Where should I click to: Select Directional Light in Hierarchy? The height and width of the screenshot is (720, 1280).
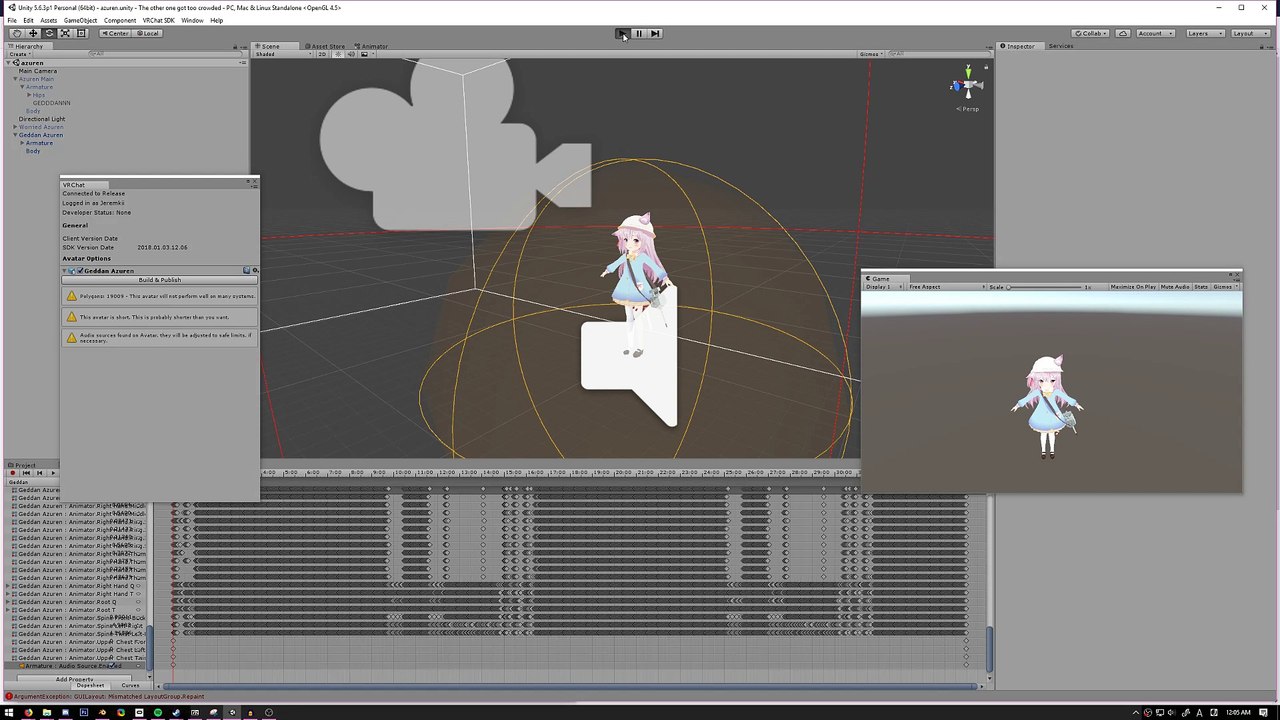[41, 119]
